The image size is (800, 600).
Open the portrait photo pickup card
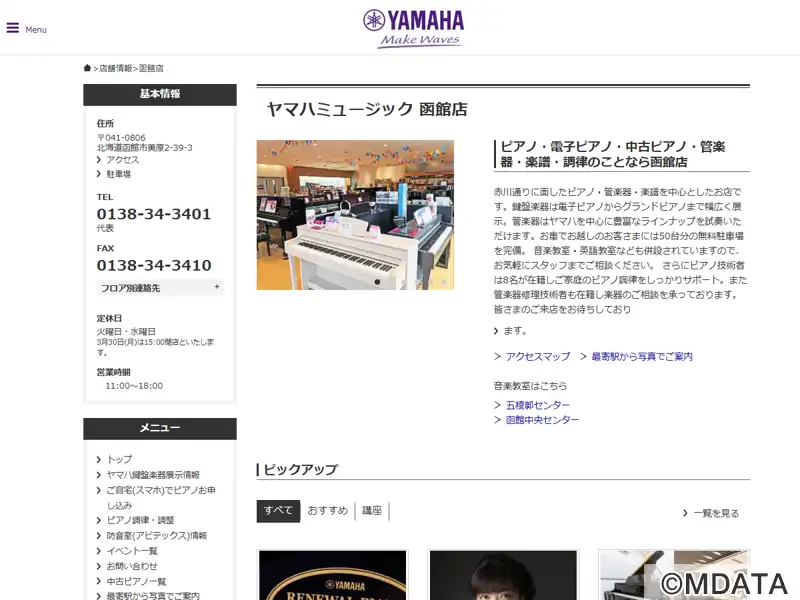pyautogui.click(x=504, y=575)
